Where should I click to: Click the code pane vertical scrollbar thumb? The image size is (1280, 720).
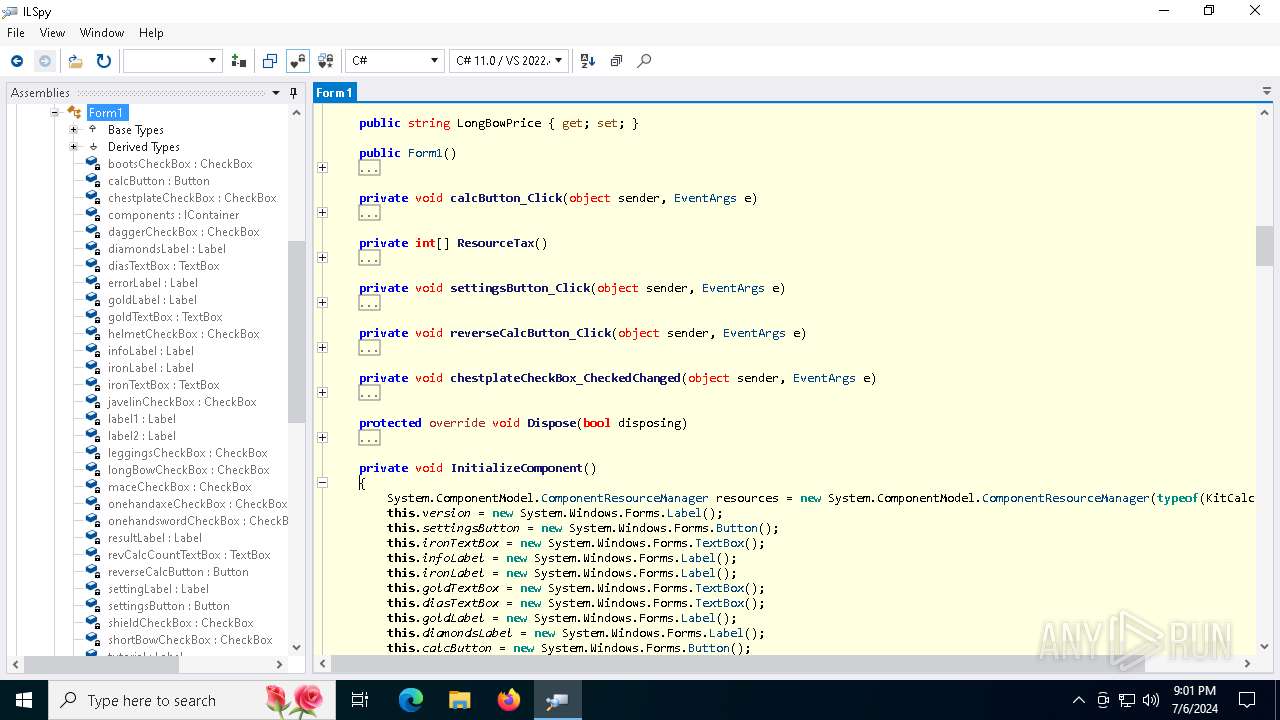point(1265,246)
